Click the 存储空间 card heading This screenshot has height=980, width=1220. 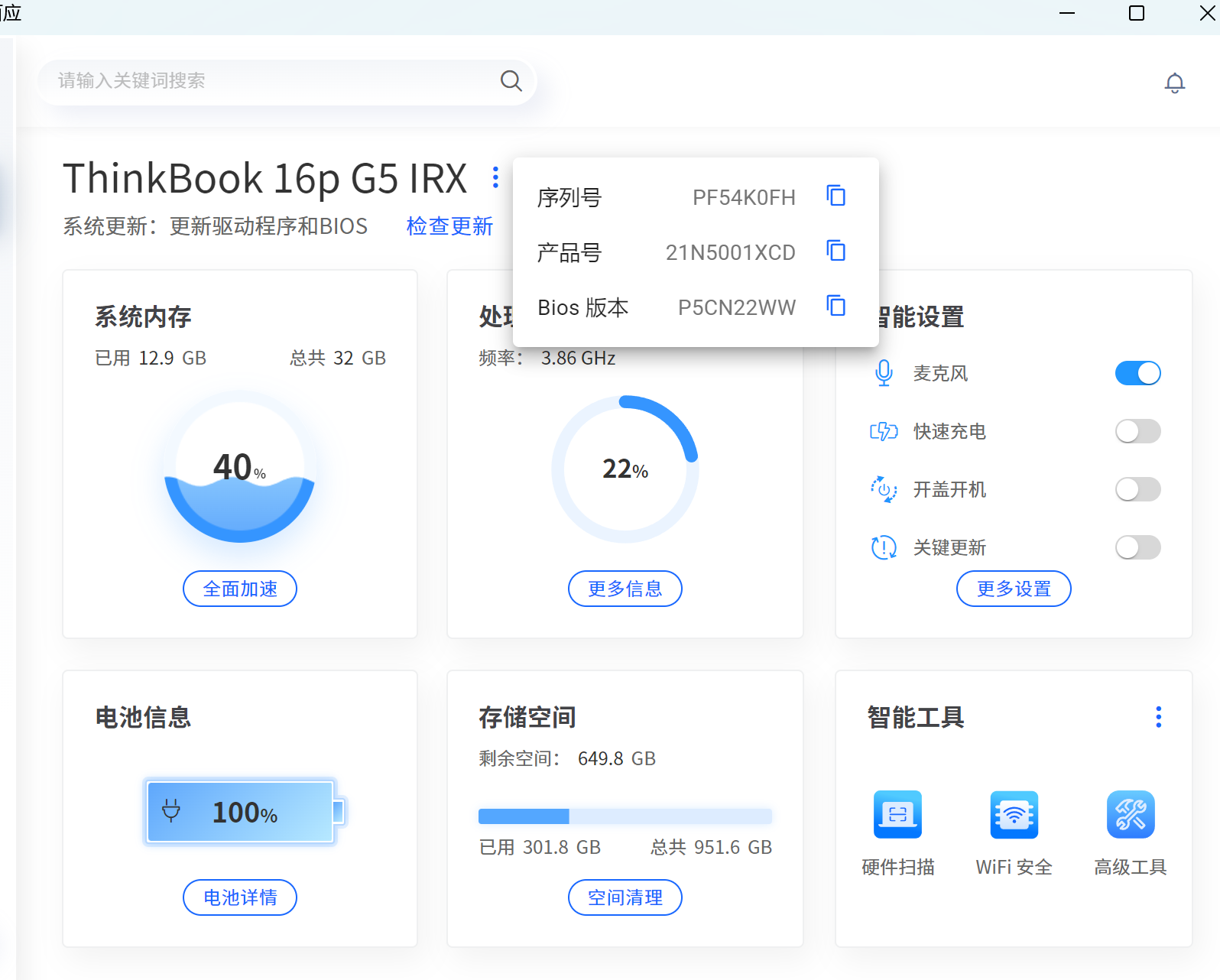[527, 717]
